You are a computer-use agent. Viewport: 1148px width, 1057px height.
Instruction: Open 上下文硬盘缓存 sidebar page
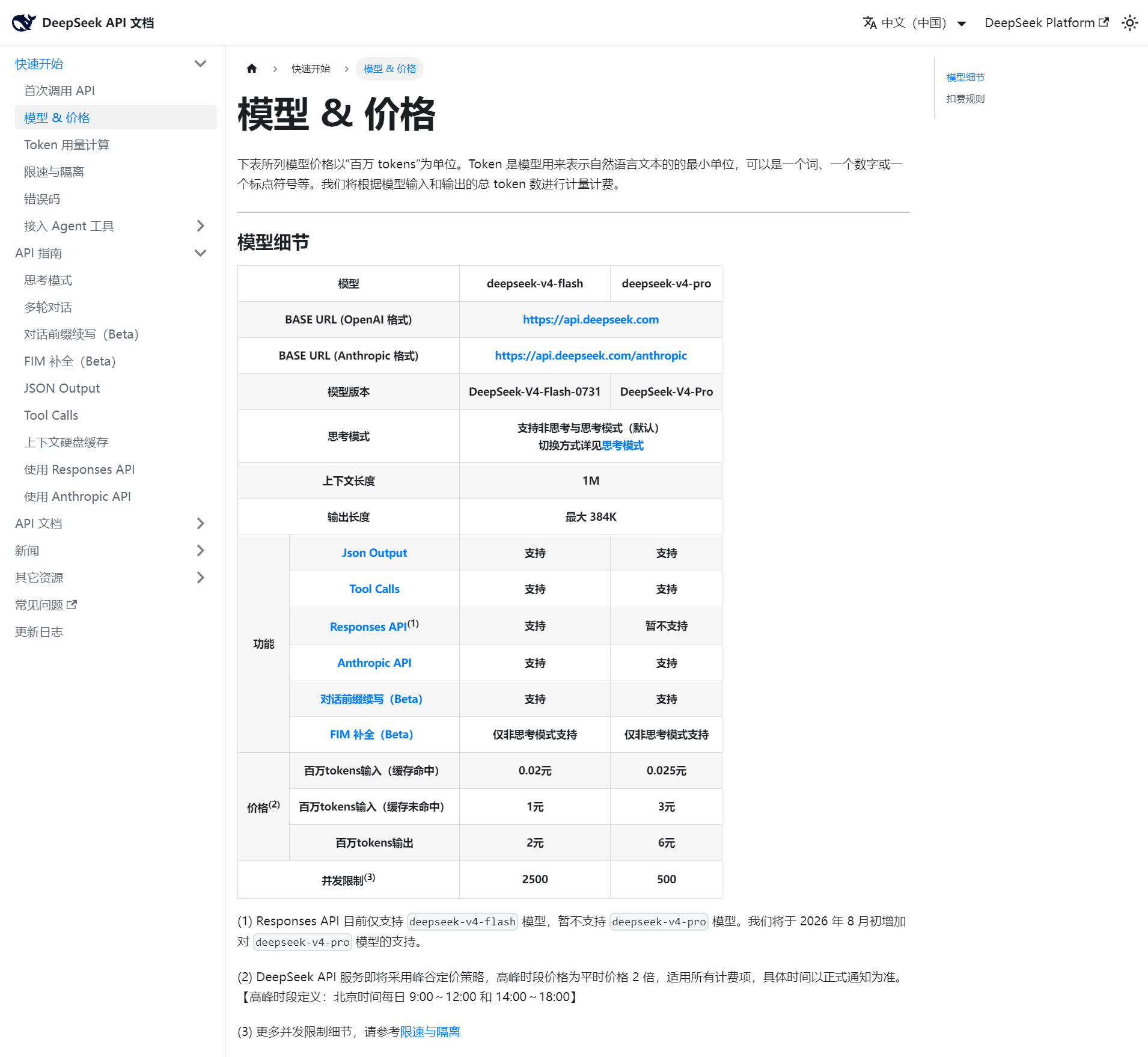116,443
